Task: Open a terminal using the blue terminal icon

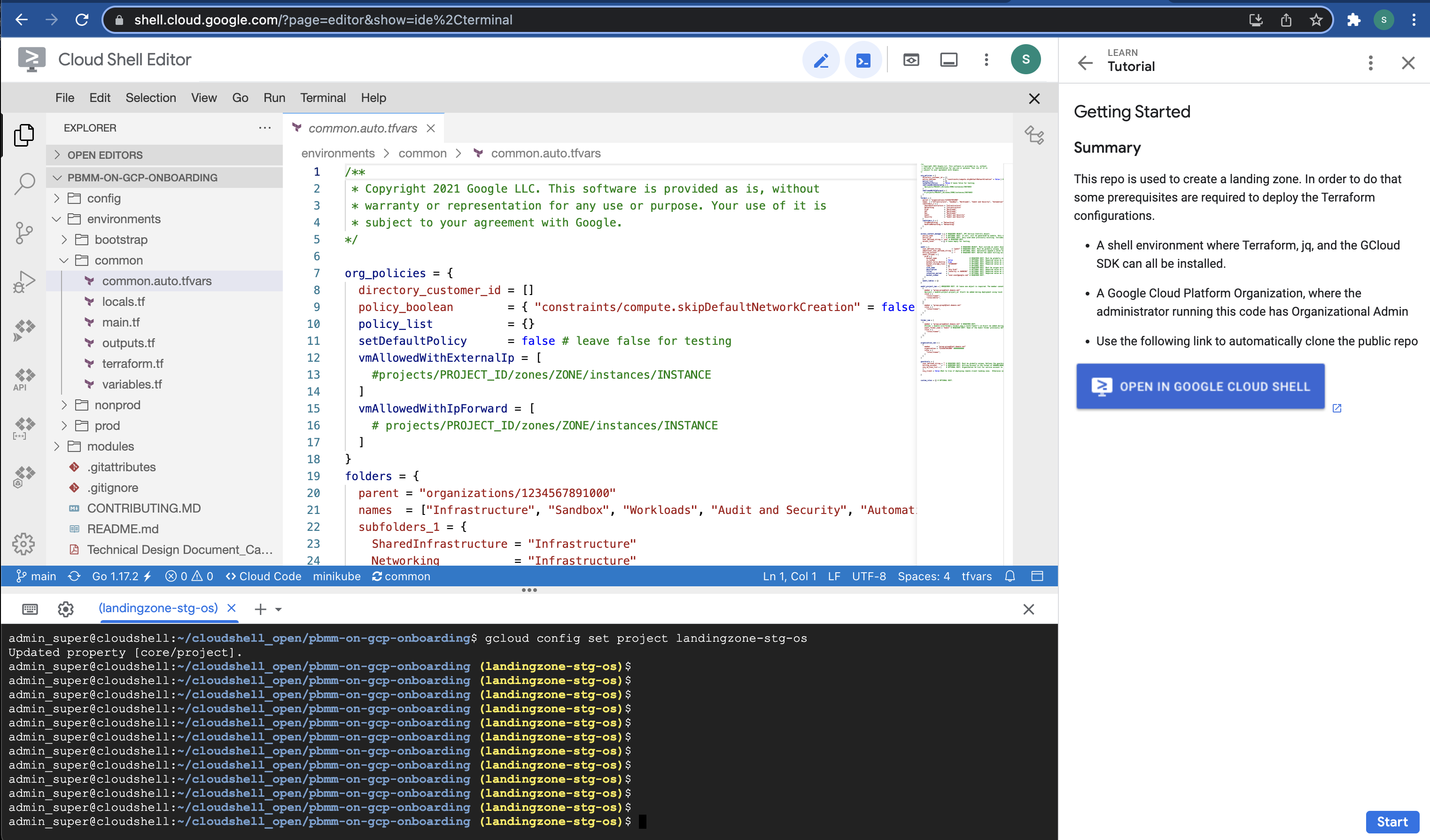Action: coord(863,59)
